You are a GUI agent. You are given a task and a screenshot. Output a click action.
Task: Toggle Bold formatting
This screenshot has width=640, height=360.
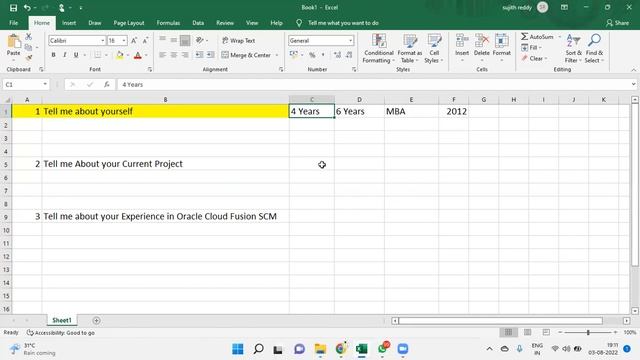[x=53, y=55]
